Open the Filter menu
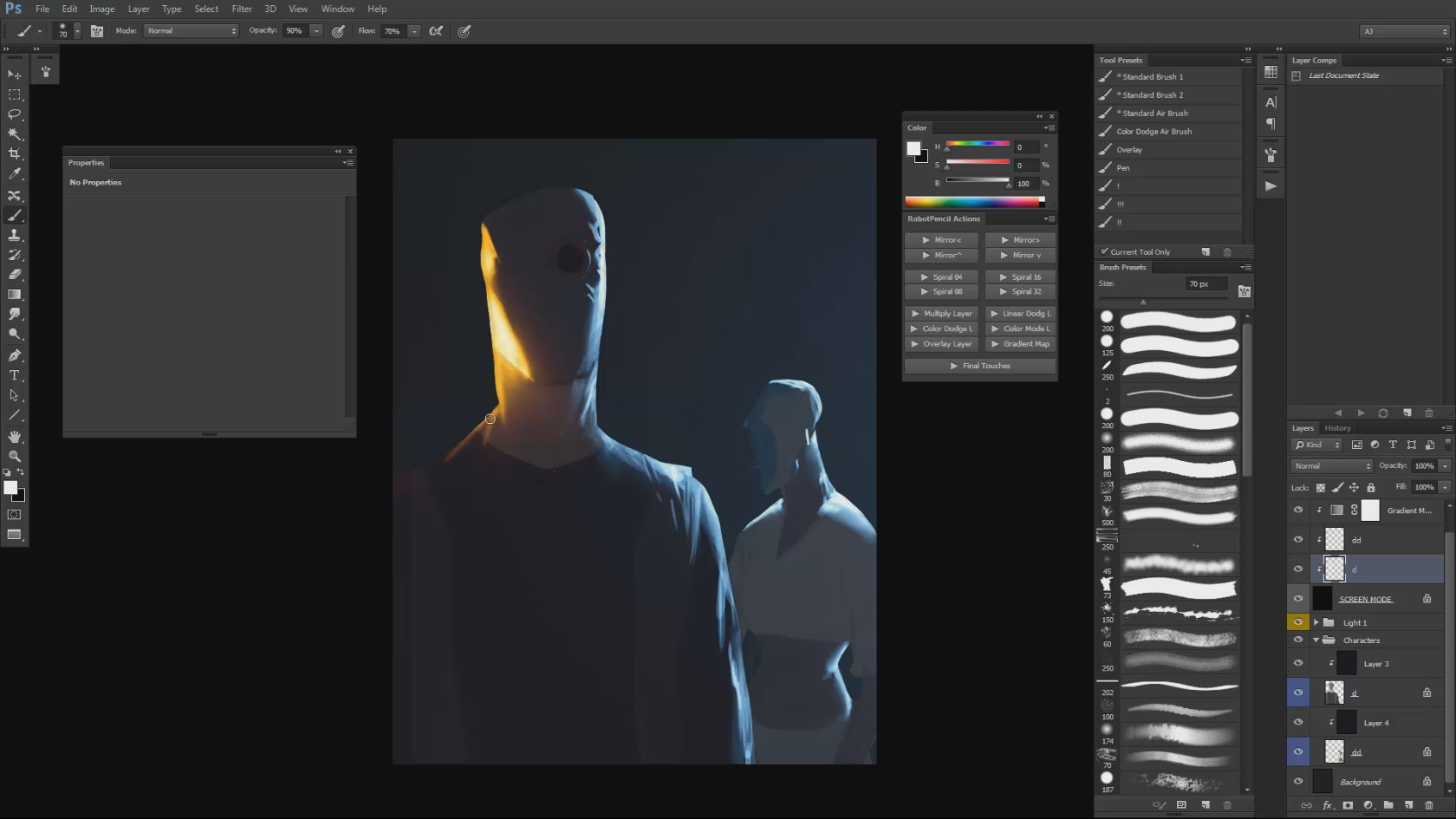The image size is (1456, 819). pos(242,9)
